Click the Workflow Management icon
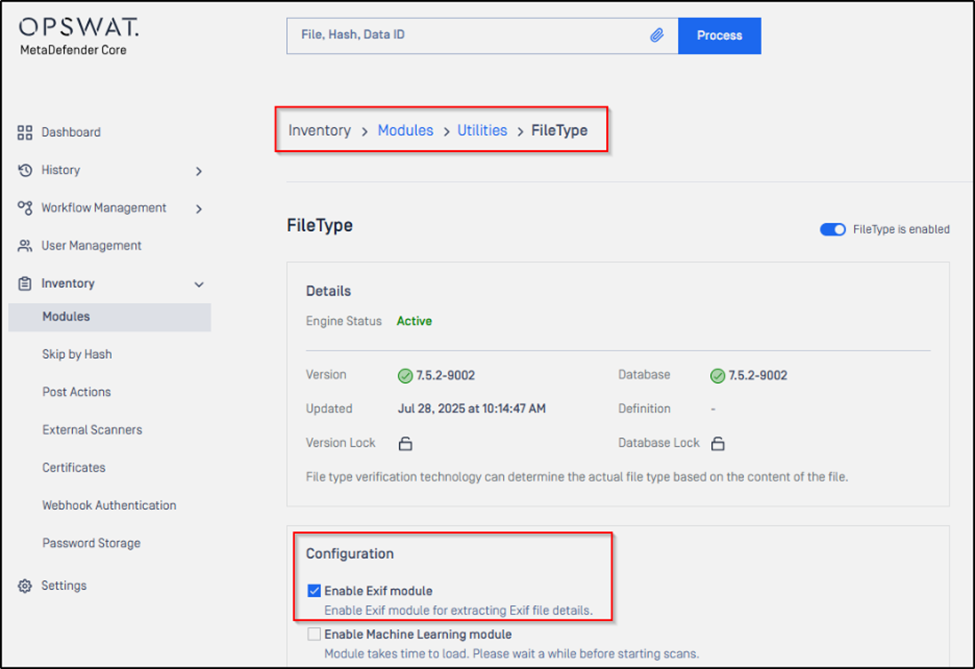The height and width of the screenshot is (669, 975). pyautogui.click(x=25, y=208)
